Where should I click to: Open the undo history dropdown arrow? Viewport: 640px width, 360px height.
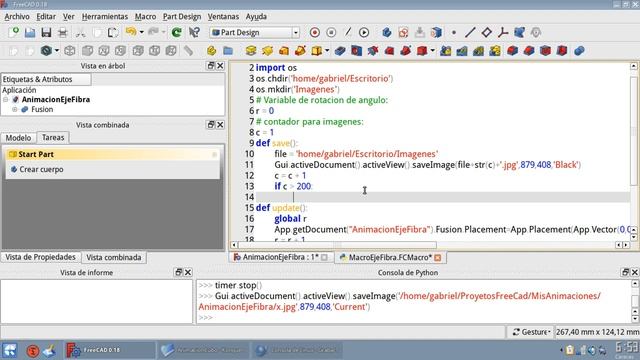(141, 32)
